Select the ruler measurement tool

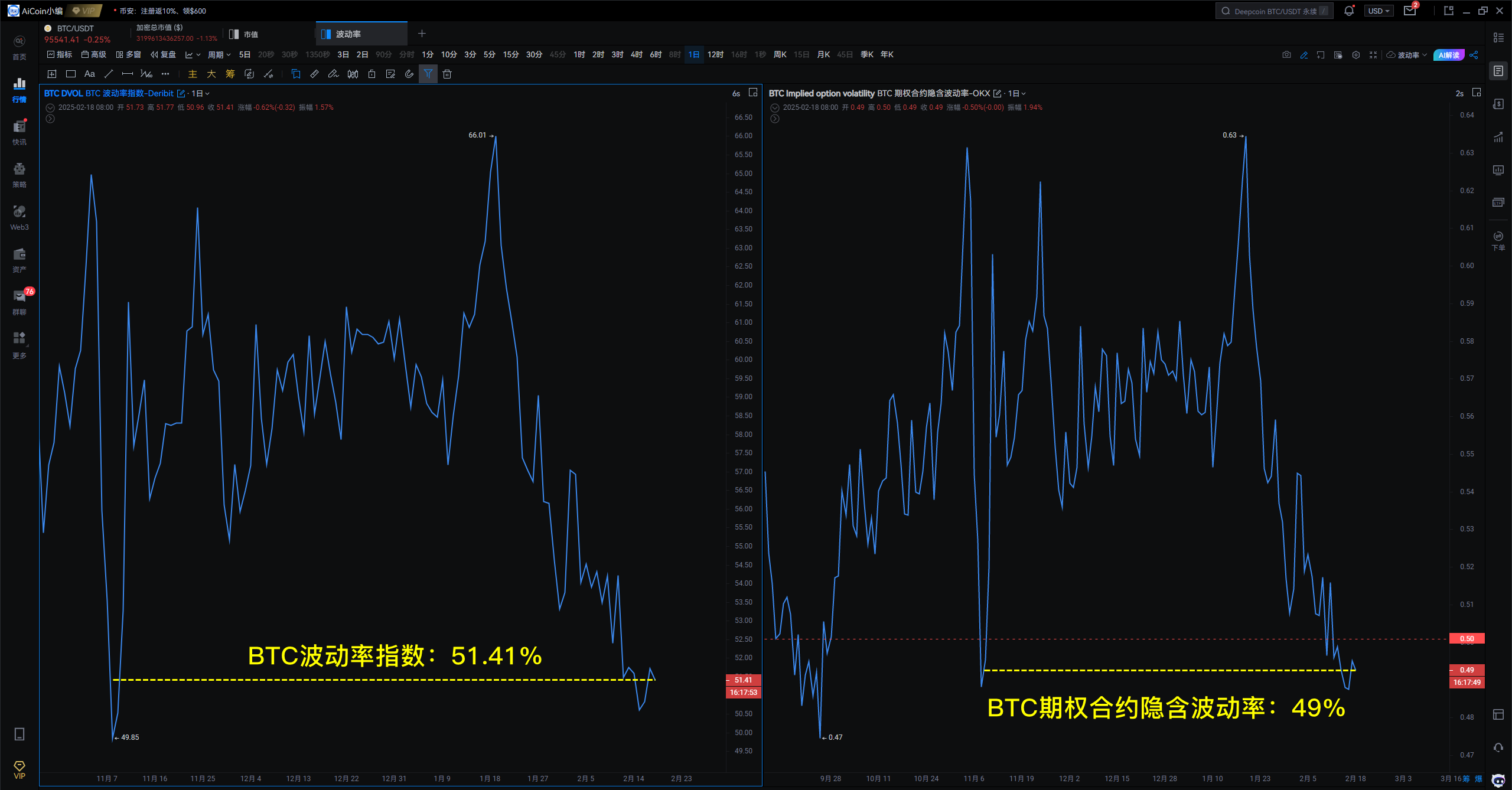coord(315,74)
